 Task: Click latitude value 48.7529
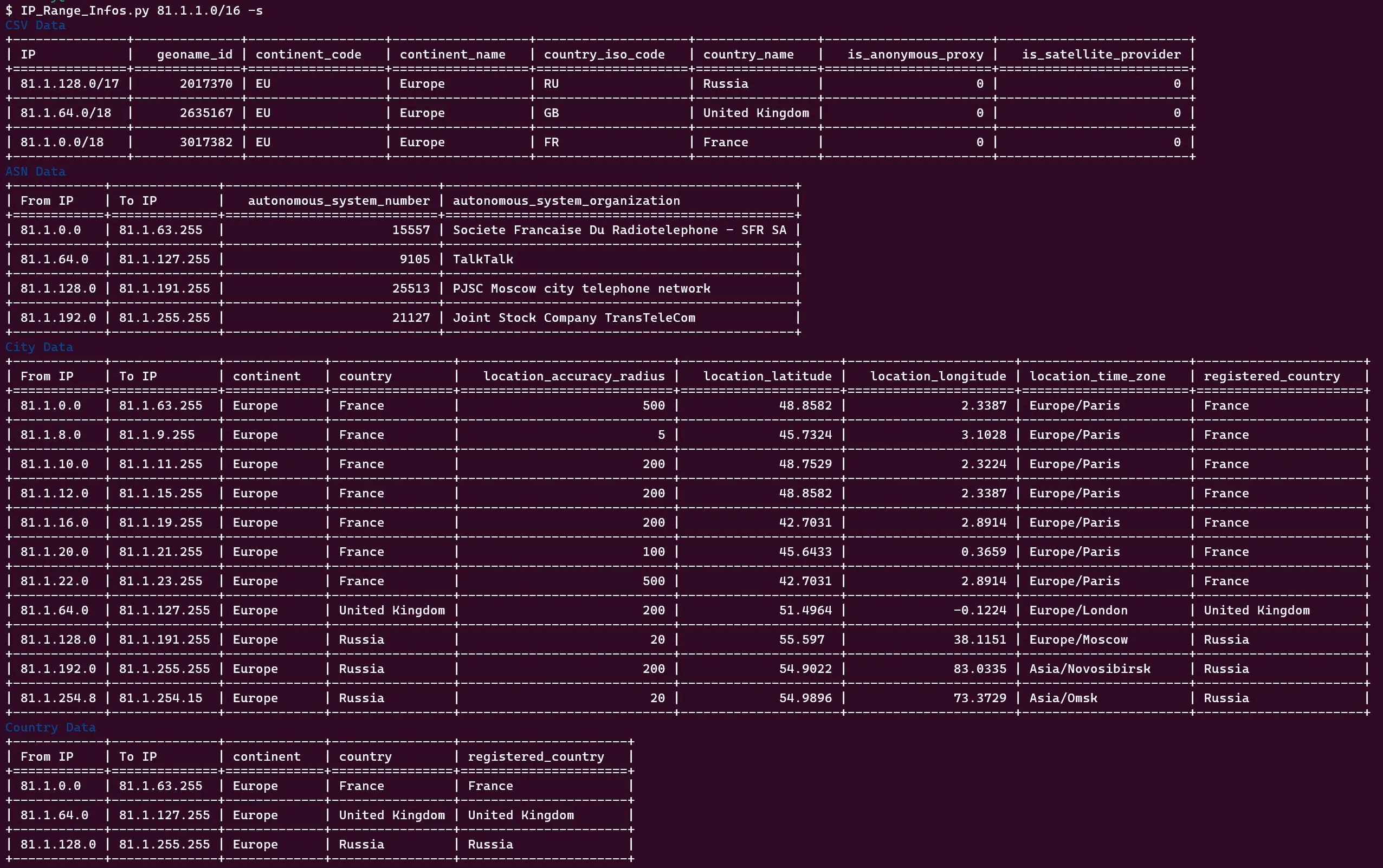[805, 464]
